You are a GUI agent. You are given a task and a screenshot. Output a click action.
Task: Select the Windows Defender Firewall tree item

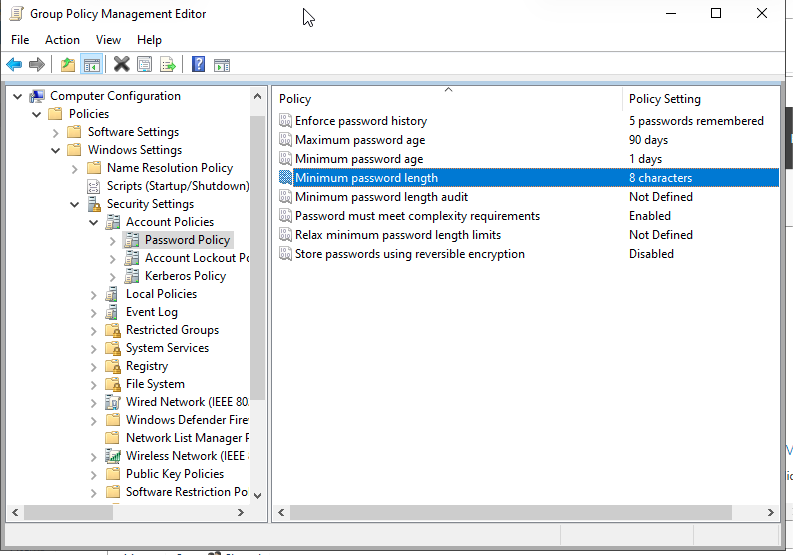click(187, 420)
